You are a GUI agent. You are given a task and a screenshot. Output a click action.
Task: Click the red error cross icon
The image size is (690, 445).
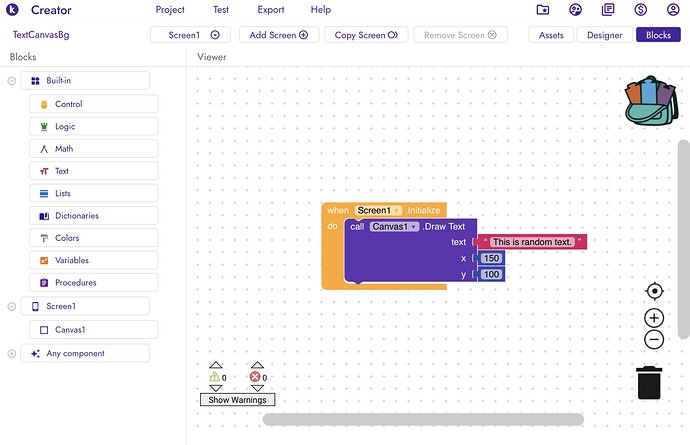click(255, 377)
